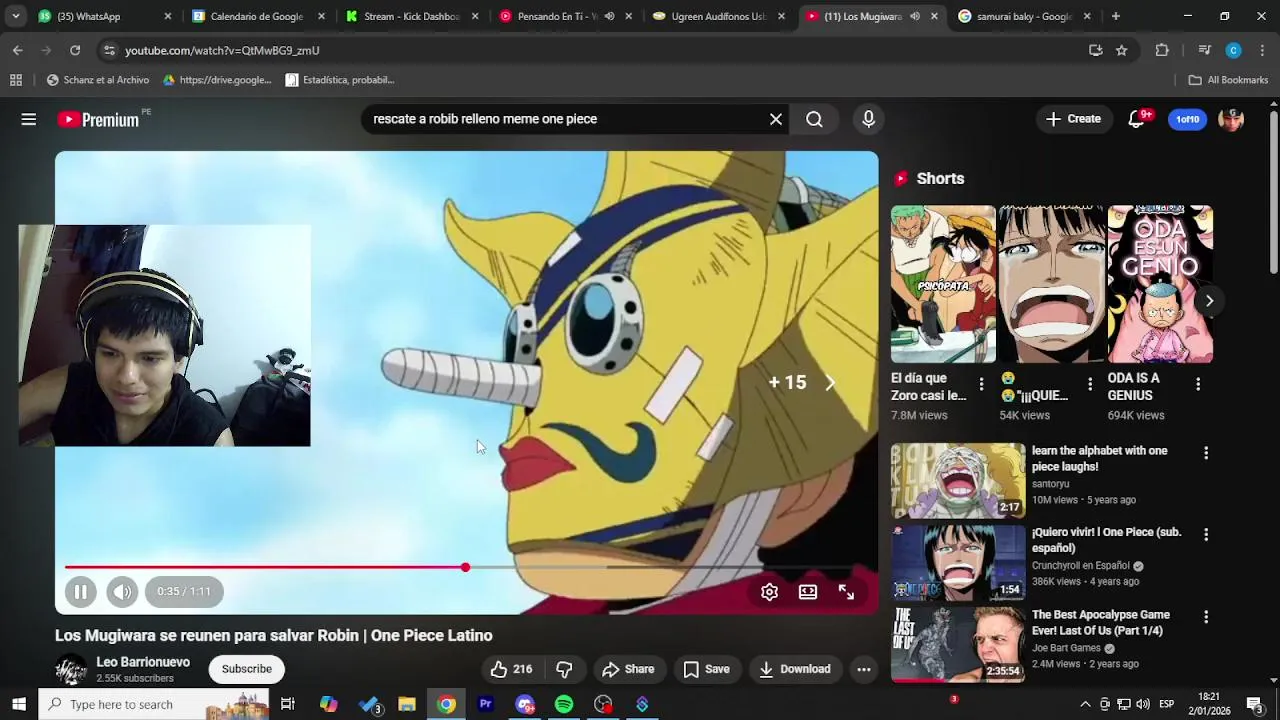
Task: Open Leo Barrionuevo channel name
Action: [x=143, y=662]
